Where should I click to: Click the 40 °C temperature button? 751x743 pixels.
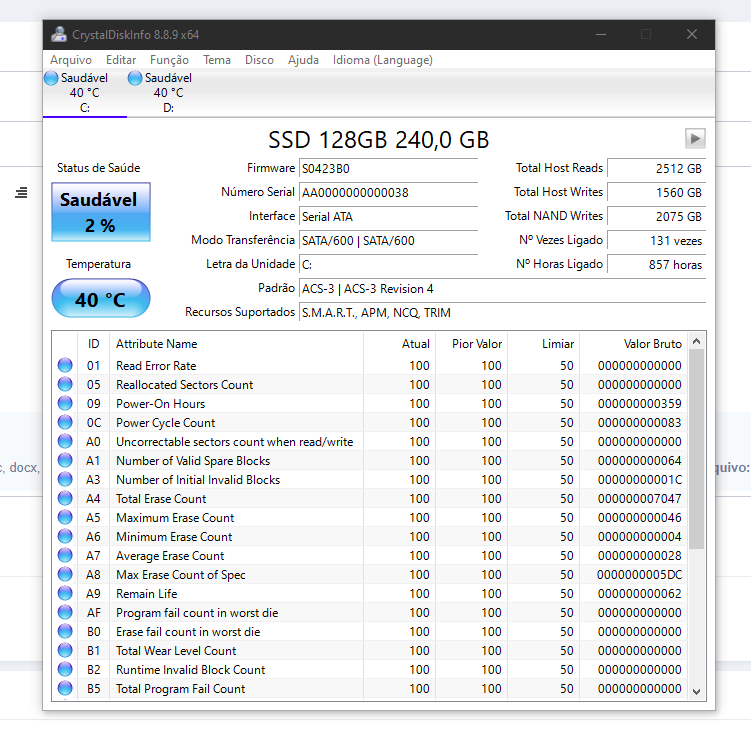(x=101, y=298)
